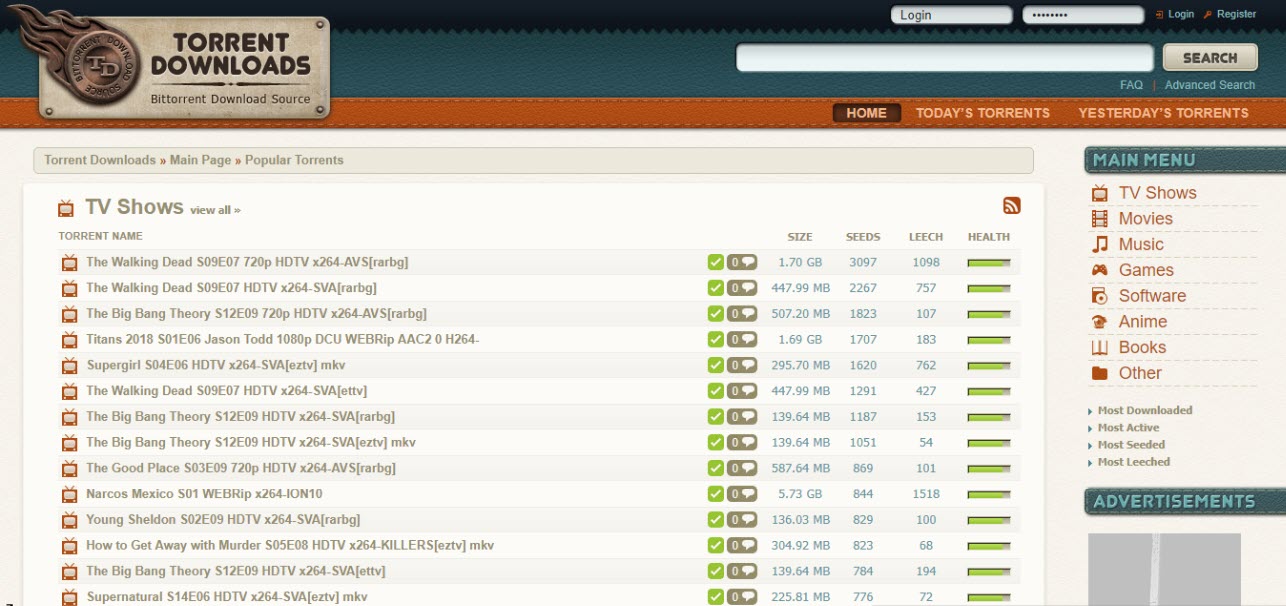Go to Today's Torrents tab
Image resolution: width=1286 pixels, height=606 pixels.
(x=982, y=113)
